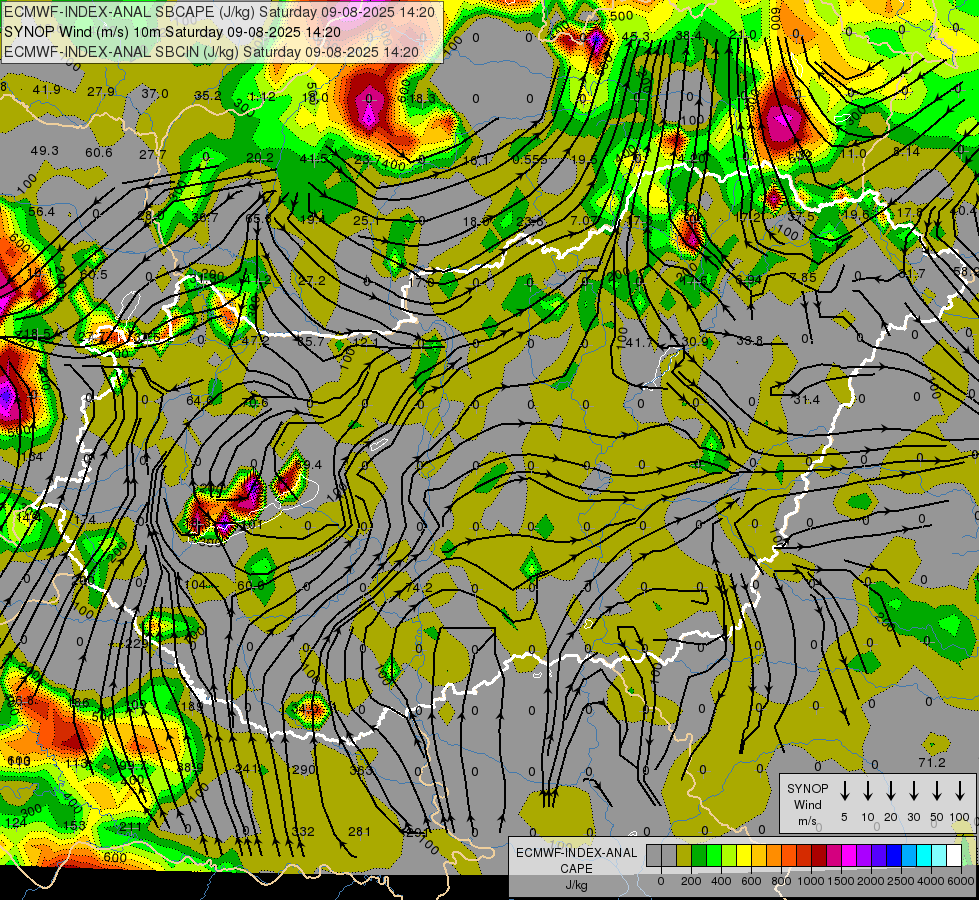The width and height of the screenshot is (979, 900).
Task: Click the map value 71.2
Action: point(932,762)
